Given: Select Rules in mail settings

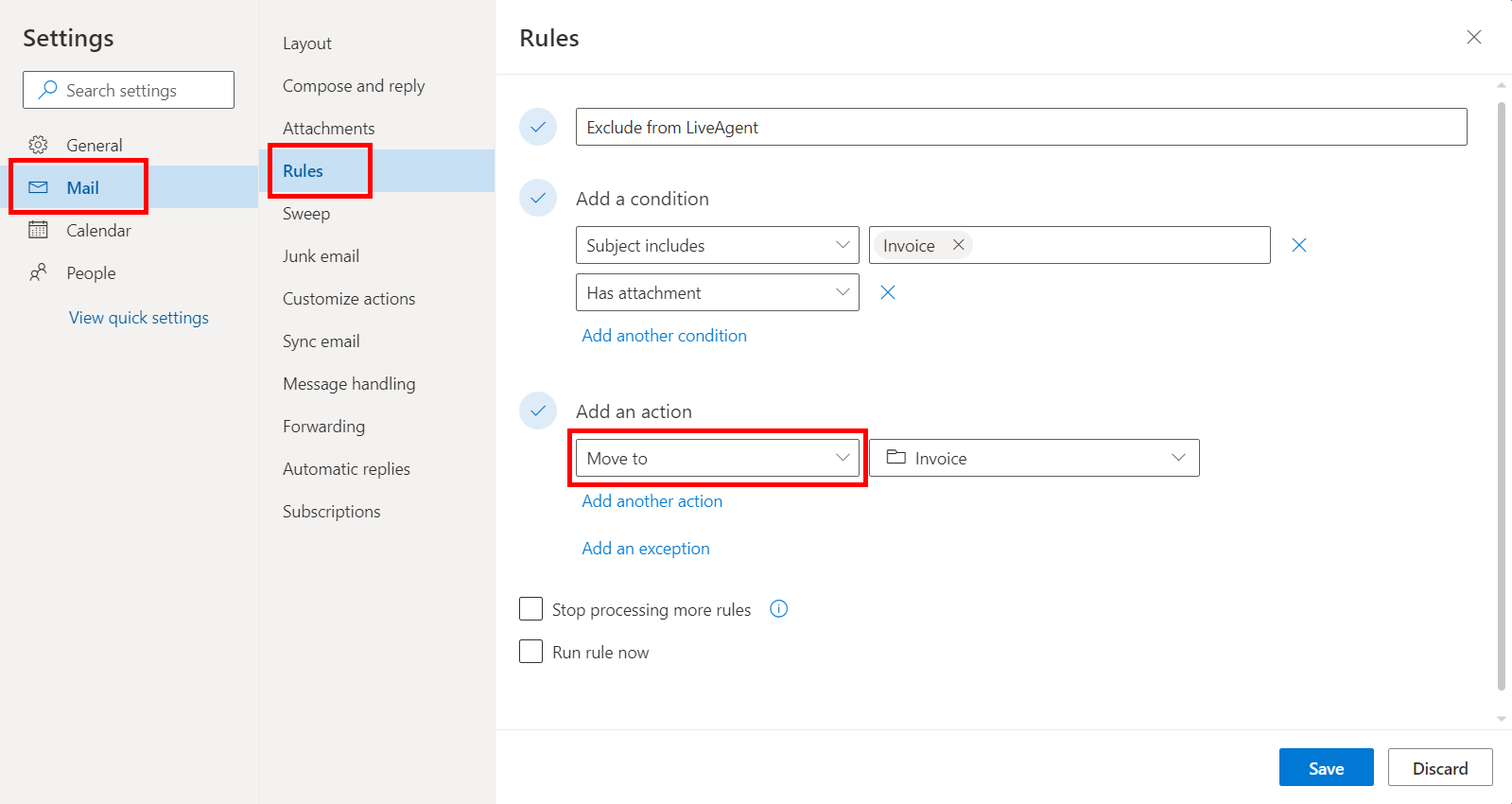Looking at the screenshot, I should click(377, 170).
